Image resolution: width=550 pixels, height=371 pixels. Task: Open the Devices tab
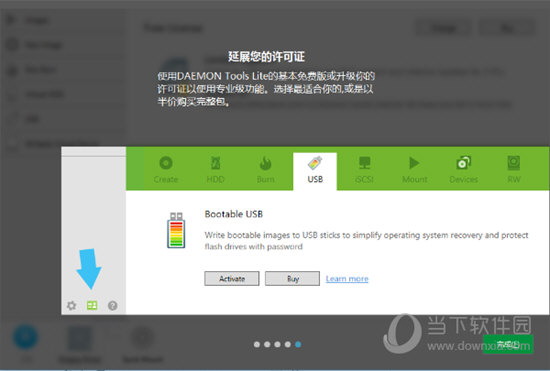(x=464, y=170)
